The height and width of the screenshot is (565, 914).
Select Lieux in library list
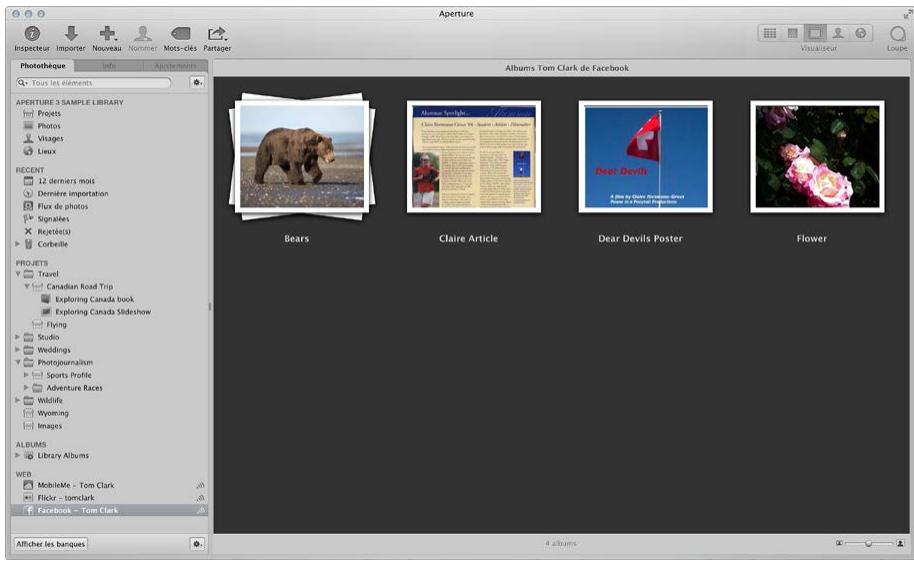tap(47, 151)
